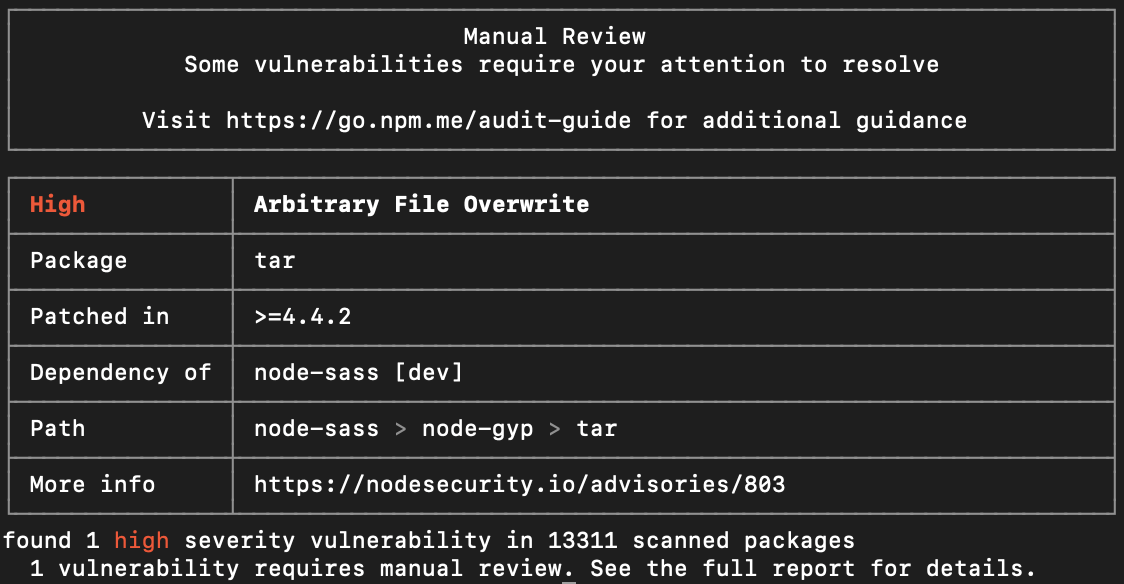Open the nodesecurity.io advisories/803 link
The height and width of the screenshot is (584, 1124).
pos(519,485)
